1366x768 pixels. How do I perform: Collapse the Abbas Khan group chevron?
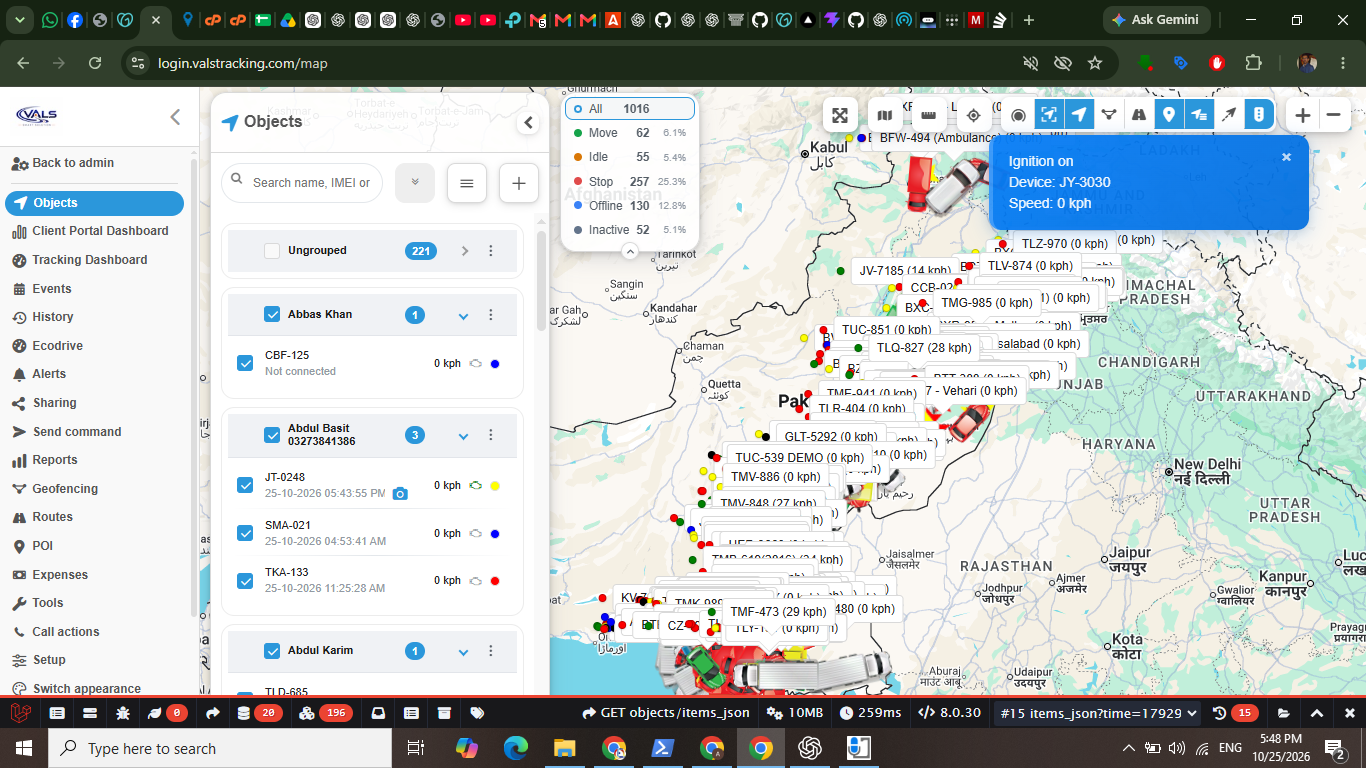point(463,316)
